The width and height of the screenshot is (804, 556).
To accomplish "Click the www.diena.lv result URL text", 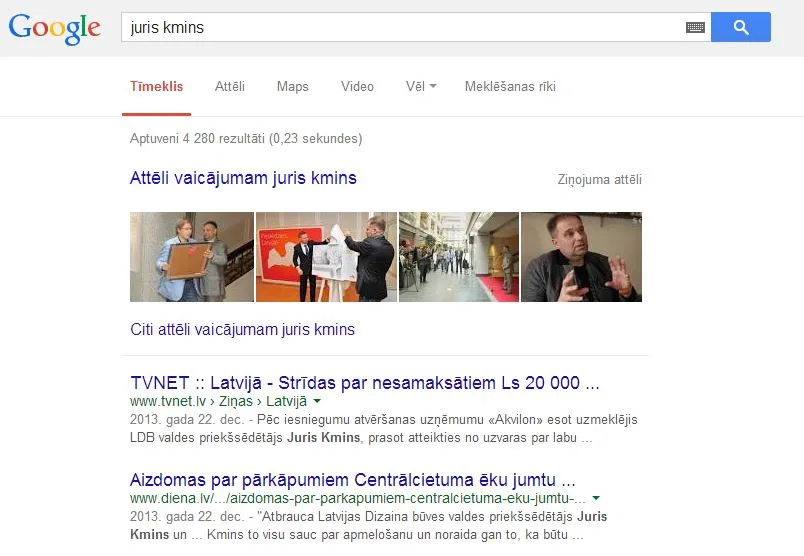I will [x=357, y=498].
